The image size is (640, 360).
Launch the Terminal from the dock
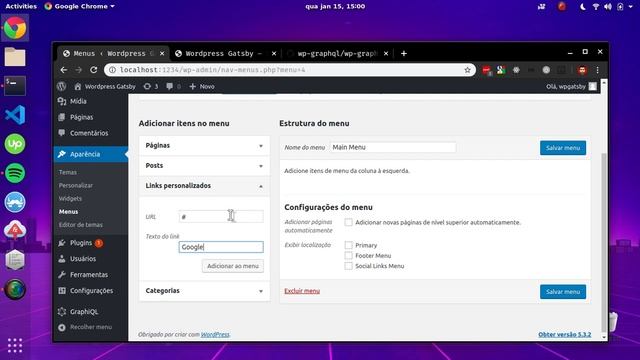(15, 86)
